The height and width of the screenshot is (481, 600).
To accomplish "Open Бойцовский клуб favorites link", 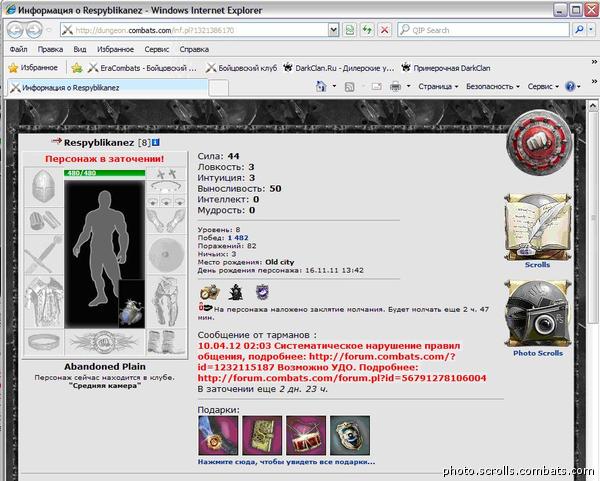I will pyautogui.click(x=241, y=68).
